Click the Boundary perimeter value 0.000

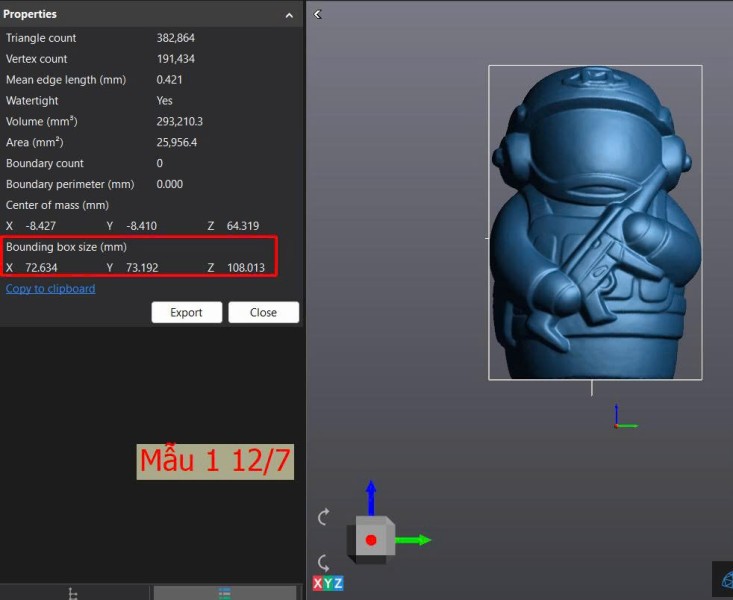pos(170,184)
